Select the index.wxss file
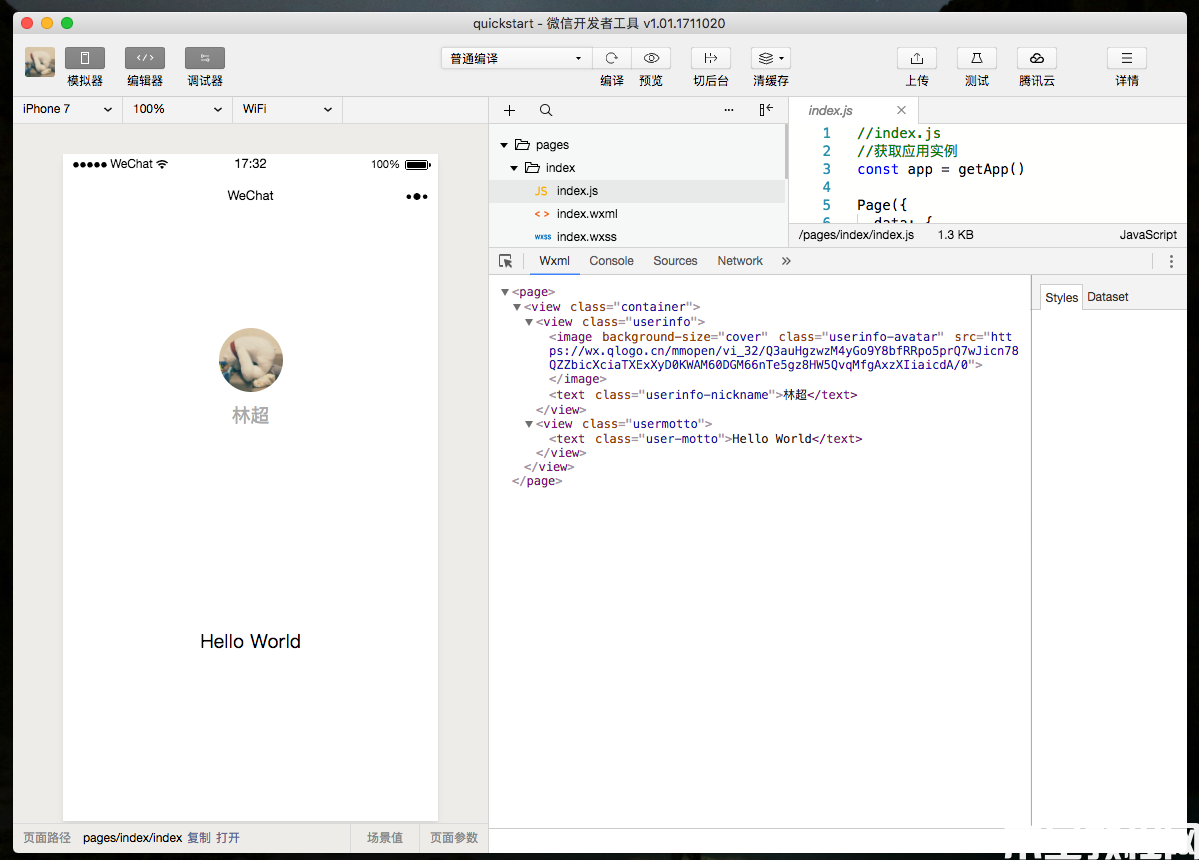The height and width of the screenshot is (860, 1199). click(x=637, y=237)
